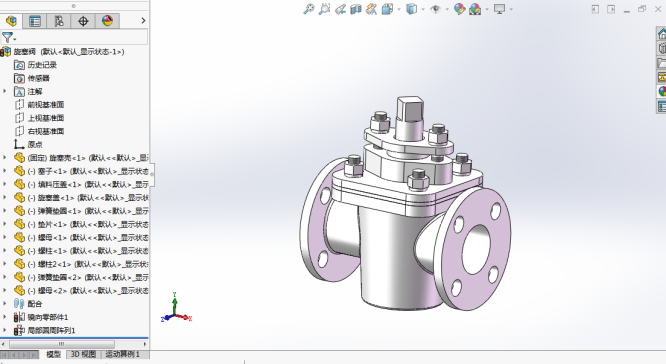The image size is (666, 364).
Task: Click the Display Style cube icon
Action: click(x=411, y=9)
